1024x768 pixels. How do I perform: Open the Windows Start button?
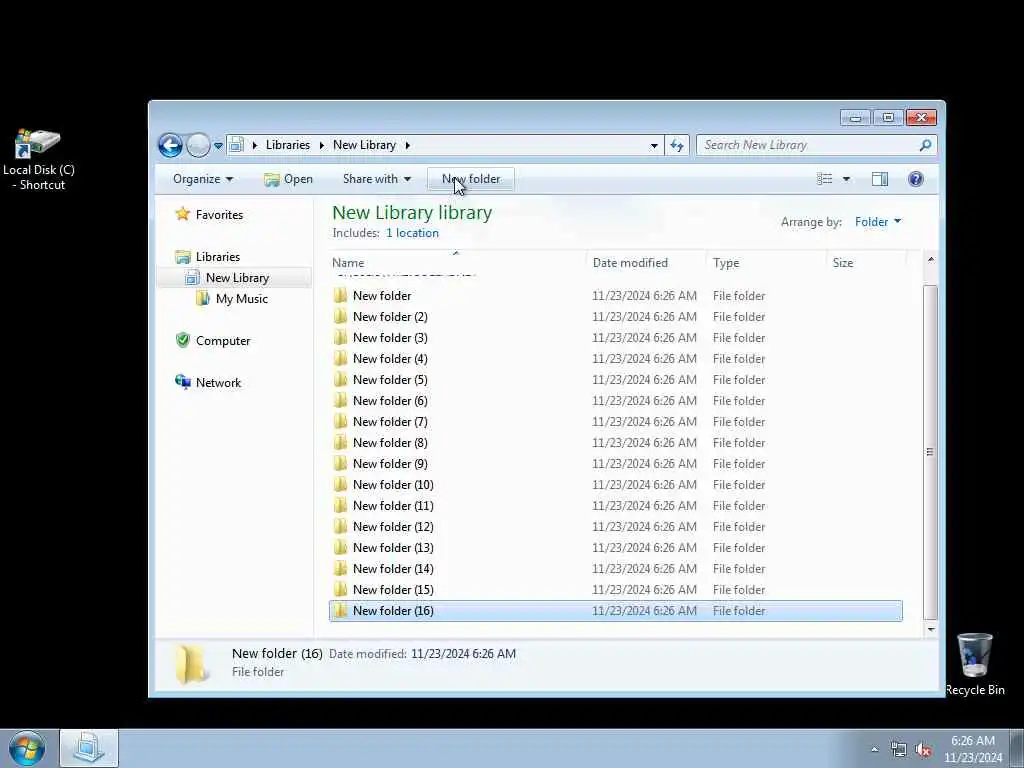27,748
